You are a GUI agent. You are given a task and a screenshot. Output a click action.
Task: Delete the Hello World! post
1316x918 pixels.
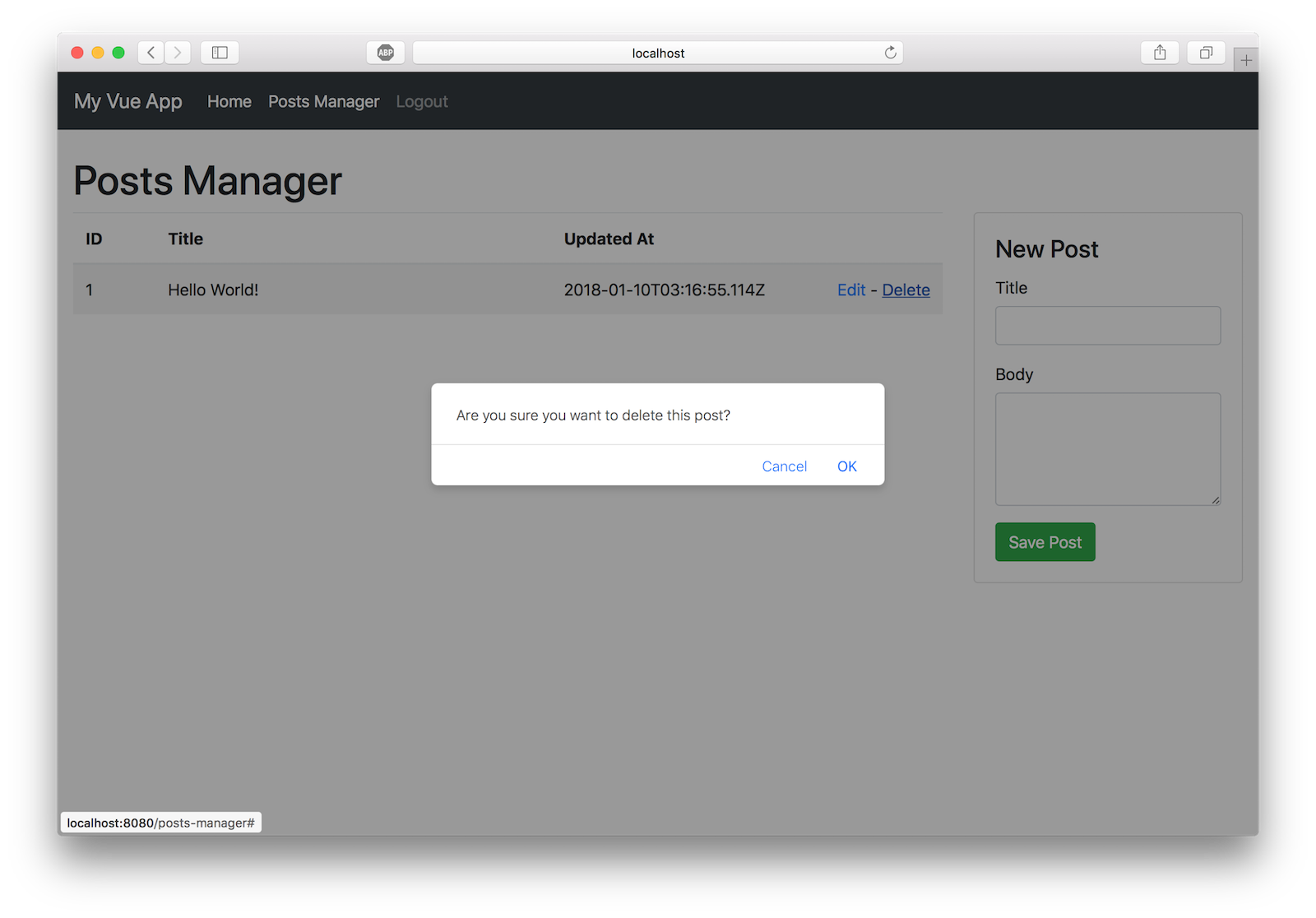pyautogui.click(x=906, y=290)
